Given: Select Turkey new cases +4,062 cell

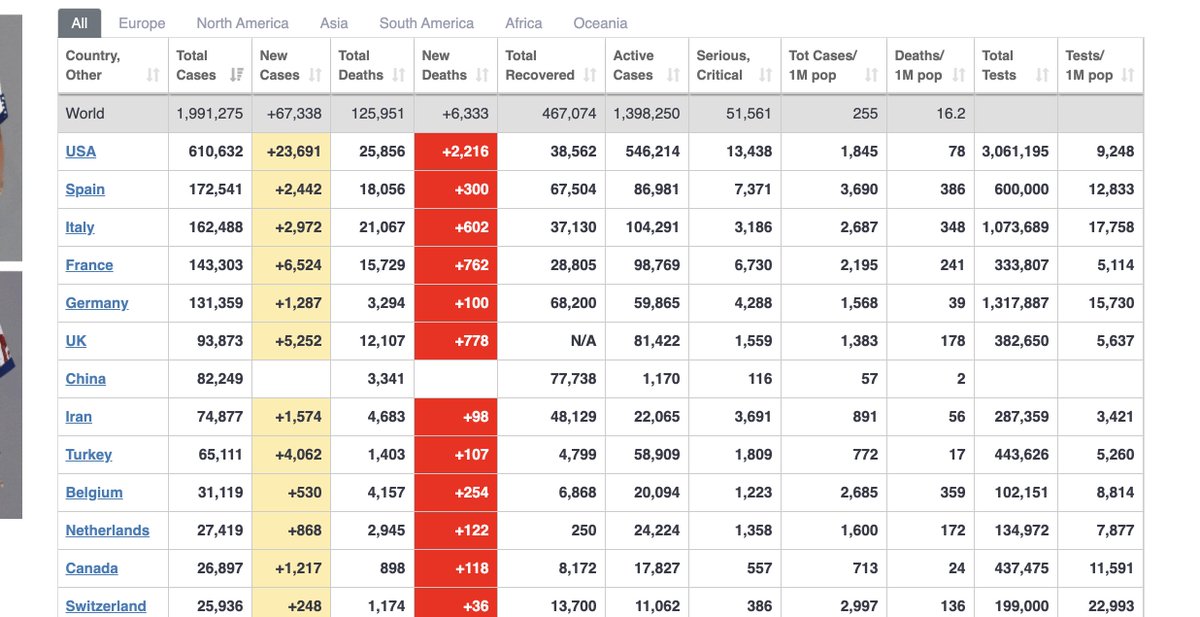Looking at the screenshot, I should coord(291,455).
